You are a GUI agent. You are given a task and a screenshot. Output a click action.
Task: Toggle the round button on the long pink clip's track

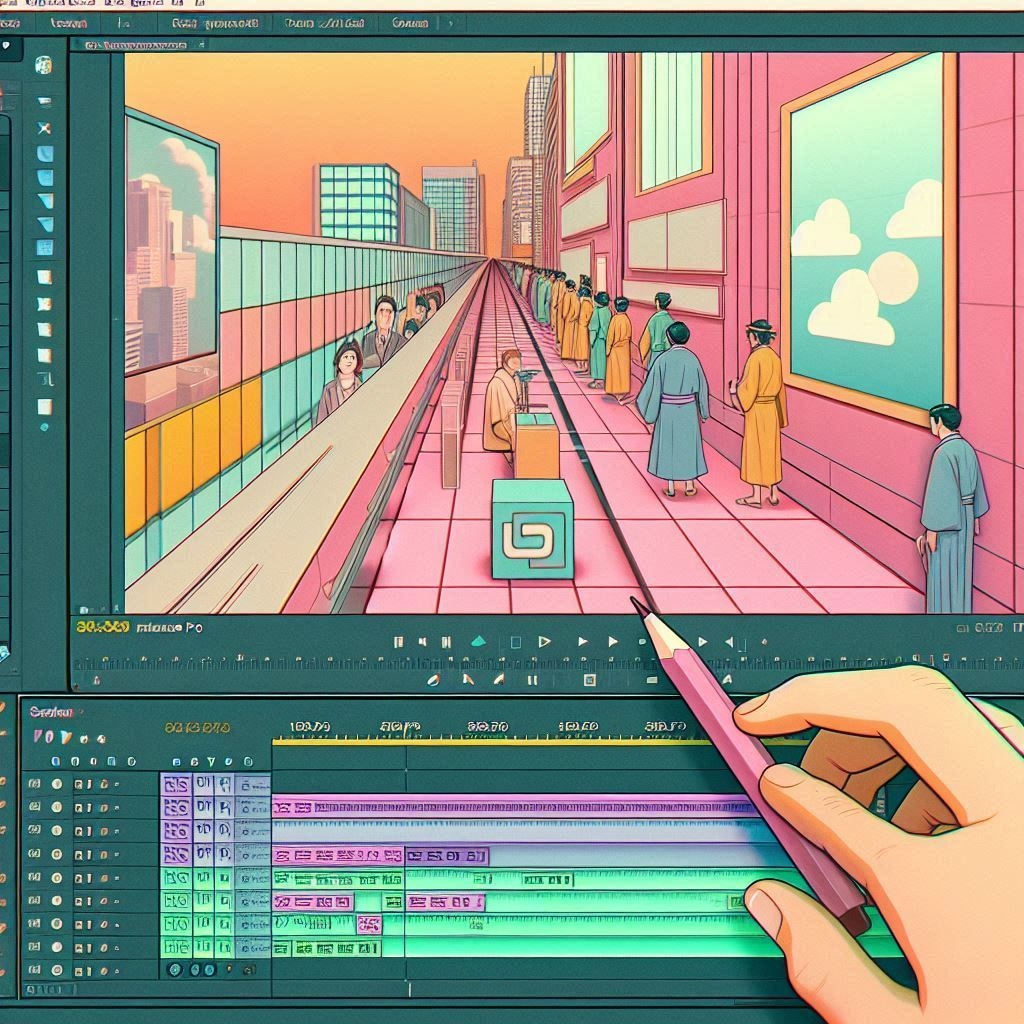pos(57,807)
